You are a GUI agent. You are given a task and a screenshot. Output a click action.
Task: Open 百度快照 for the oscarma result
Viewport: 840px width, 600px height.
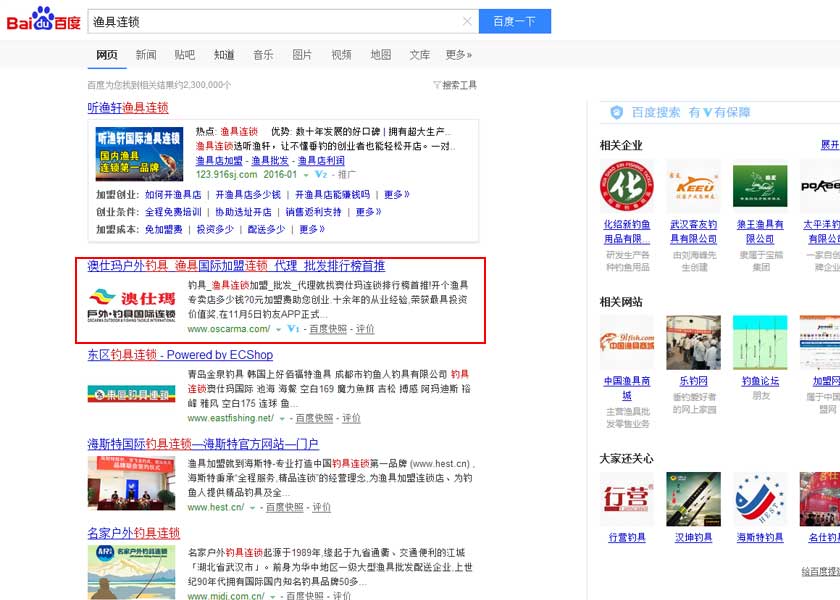pyautogui.click(x=328, y=329)
